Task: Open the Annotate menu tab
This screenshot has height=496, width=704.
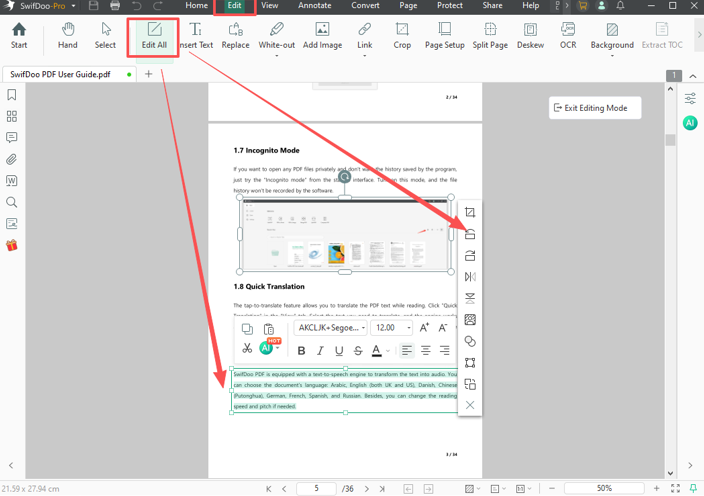Action: (x=314, y=6)
